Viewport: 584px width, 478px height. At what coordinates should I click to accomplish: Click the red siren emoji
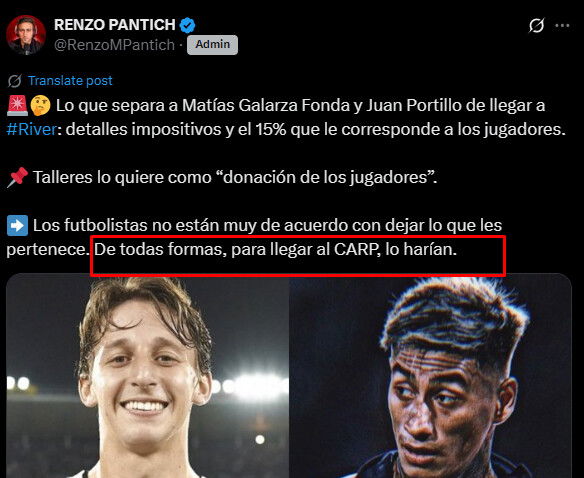click(x=17, y=105)
